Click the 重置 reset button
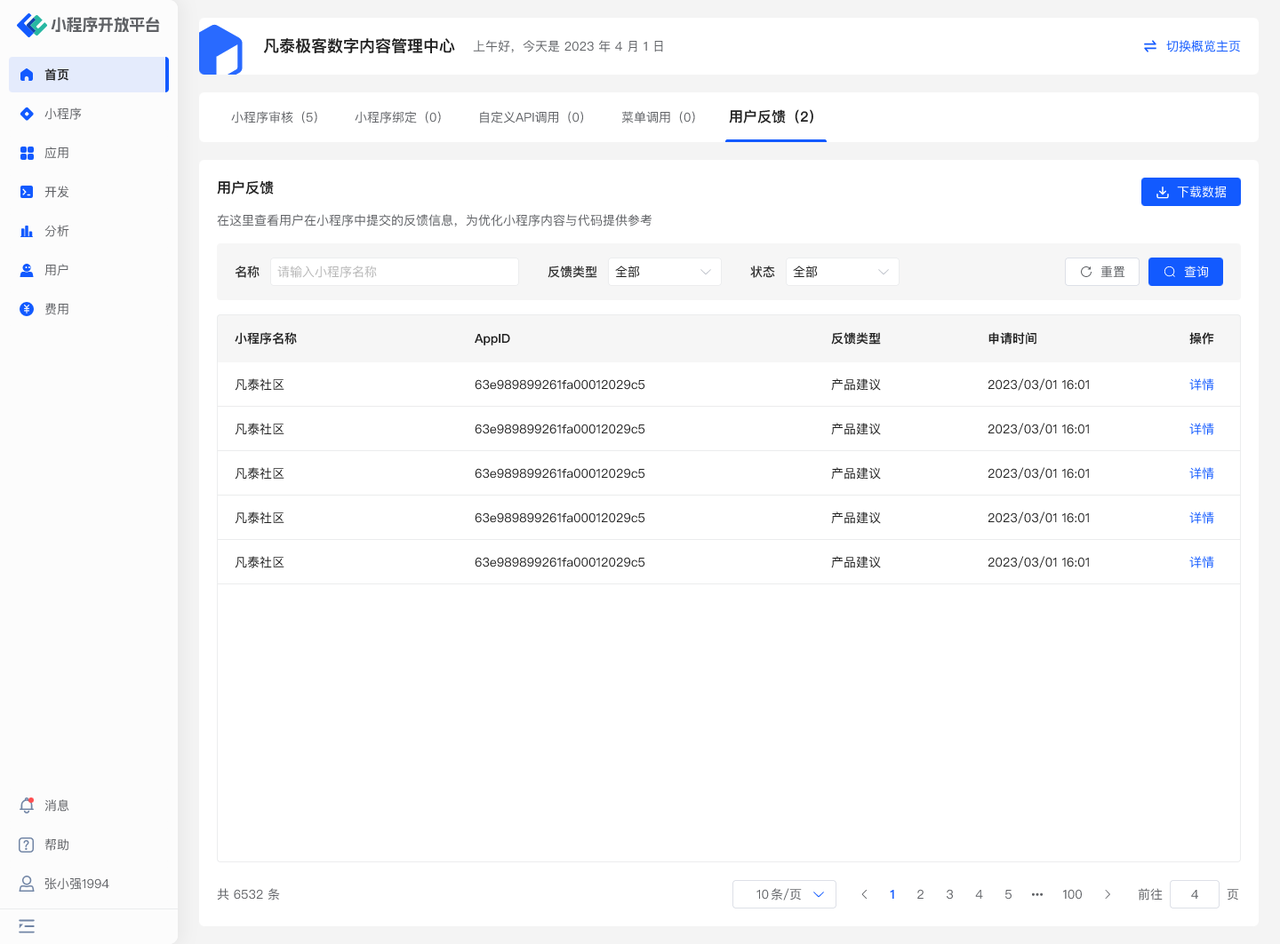1280x944 pixels. click(x=1102, y=272)
